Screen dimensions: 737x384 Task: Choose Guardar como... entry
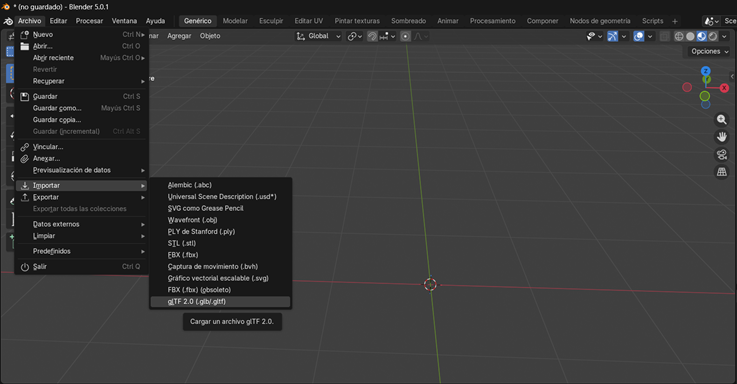point(82,108)
